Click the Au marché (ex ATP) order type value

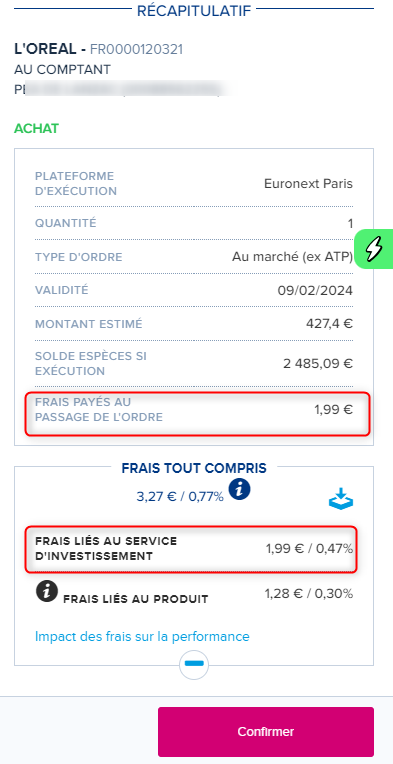pyautogui.click(x=292, y=257)
